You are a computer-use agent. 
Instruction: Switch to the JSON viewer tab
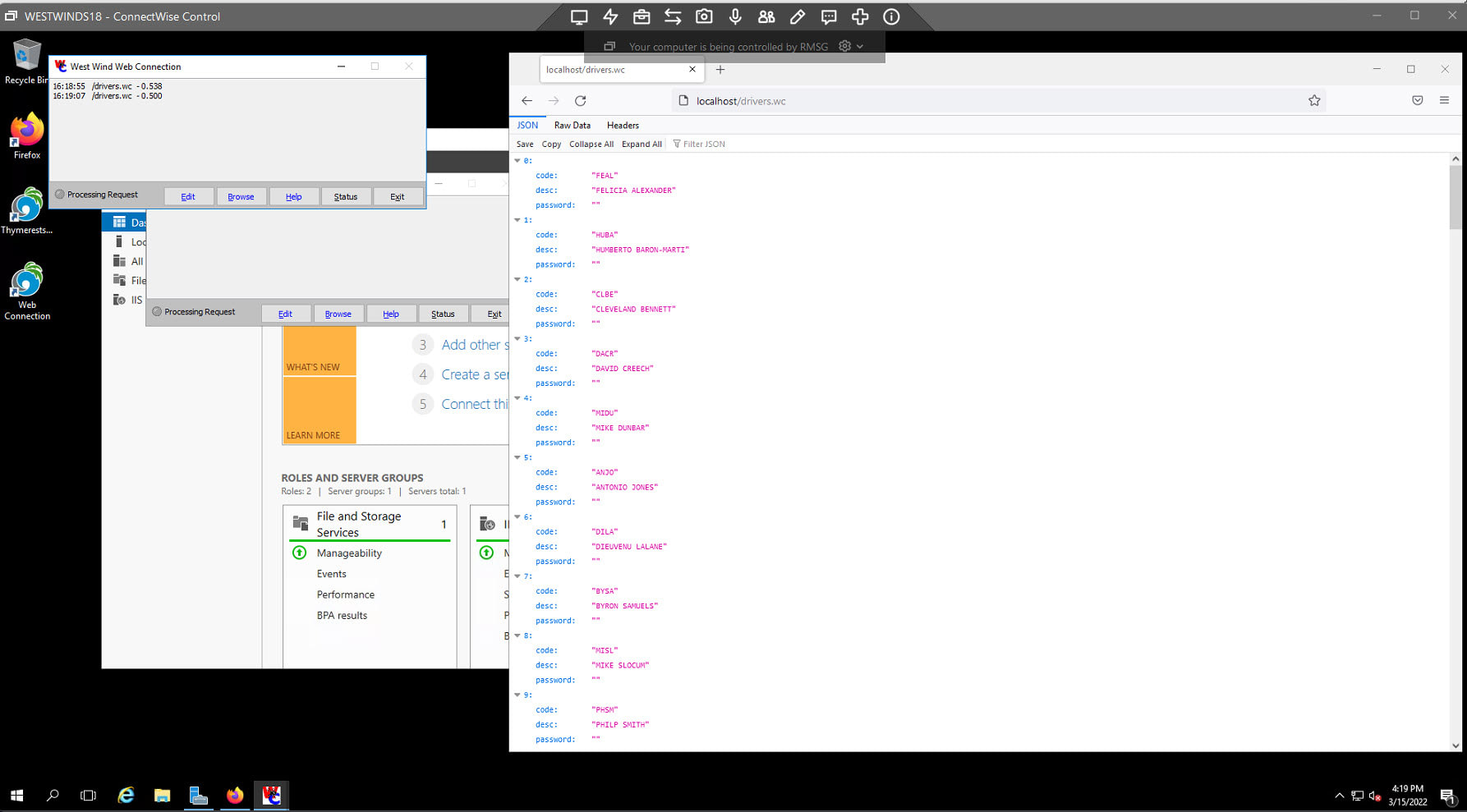click(527, 126)
